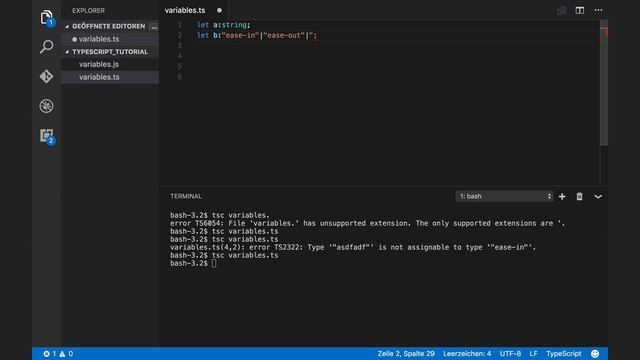This screenshot has height=360, width=640.
Task: Open the Debug view
Action: 47,106
